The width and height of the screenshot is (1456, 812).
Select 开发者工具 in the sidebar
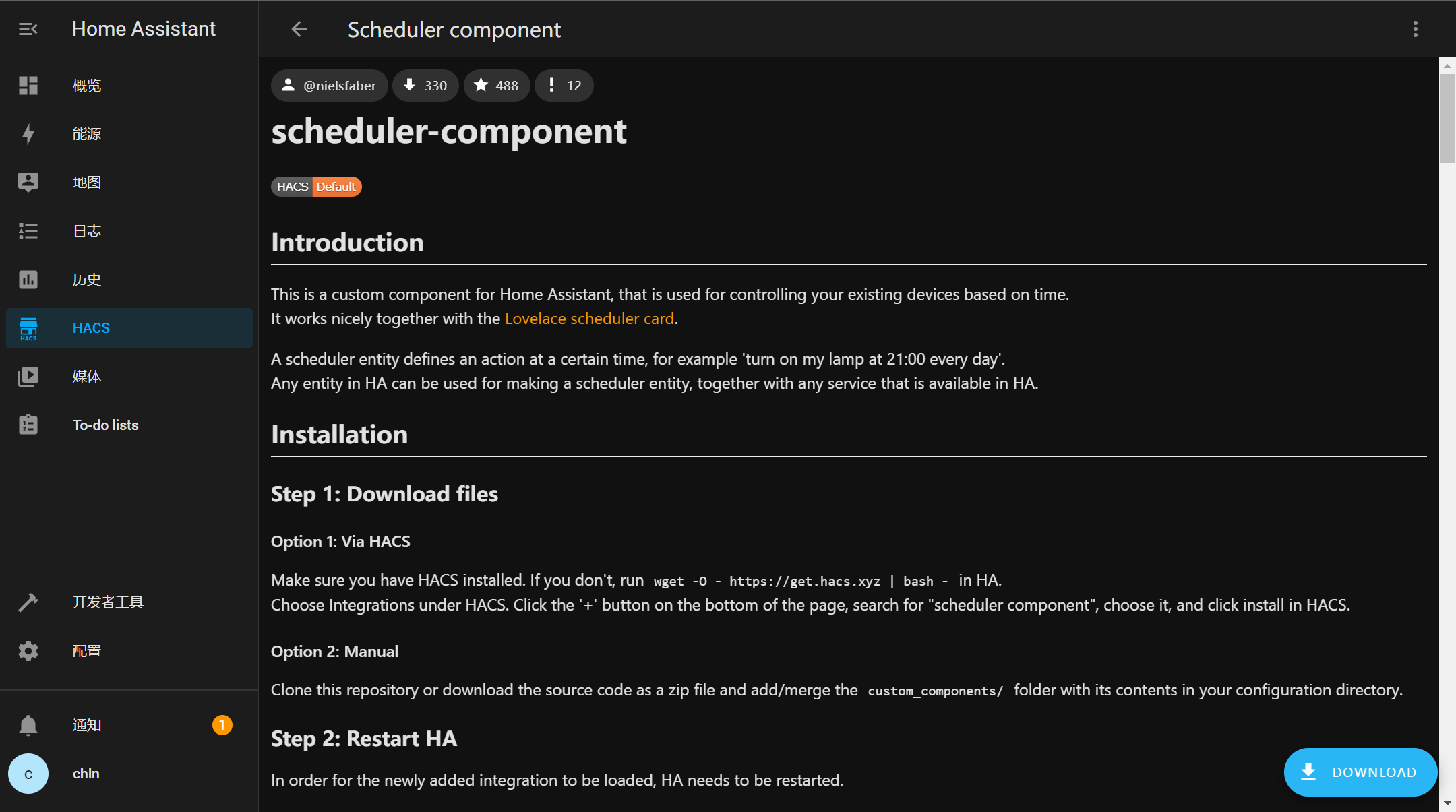(x=129, y=602)
